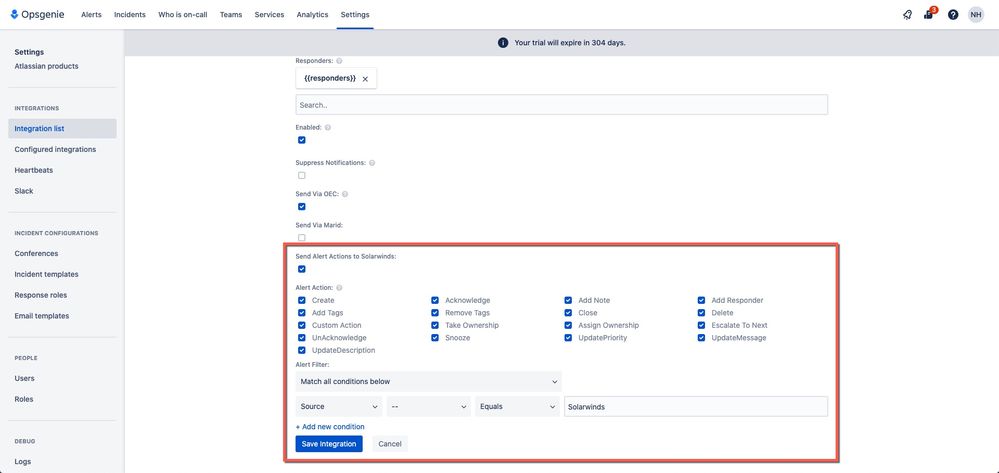Uncheck the Snooze checkbox
The image size is (999, 473).
tap(435, 338)
